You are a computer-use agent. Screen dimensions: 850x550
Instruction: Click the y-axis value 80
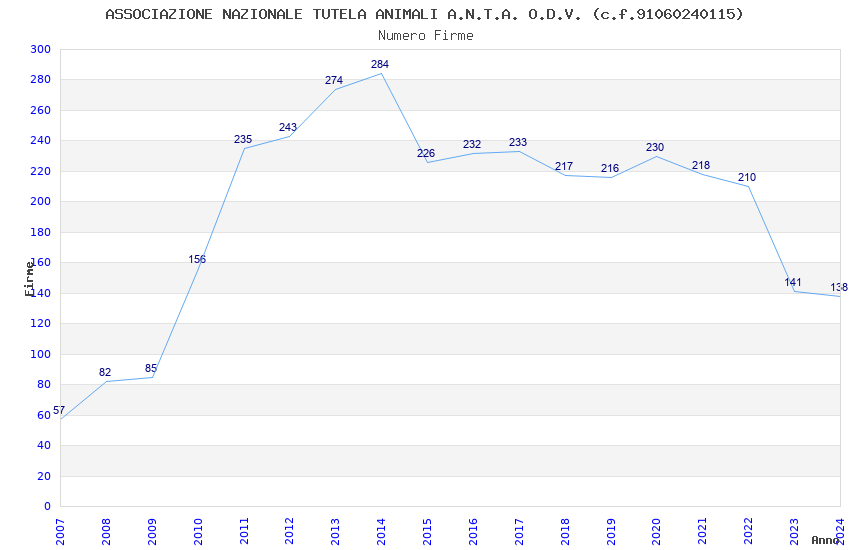tap(44, 385)
